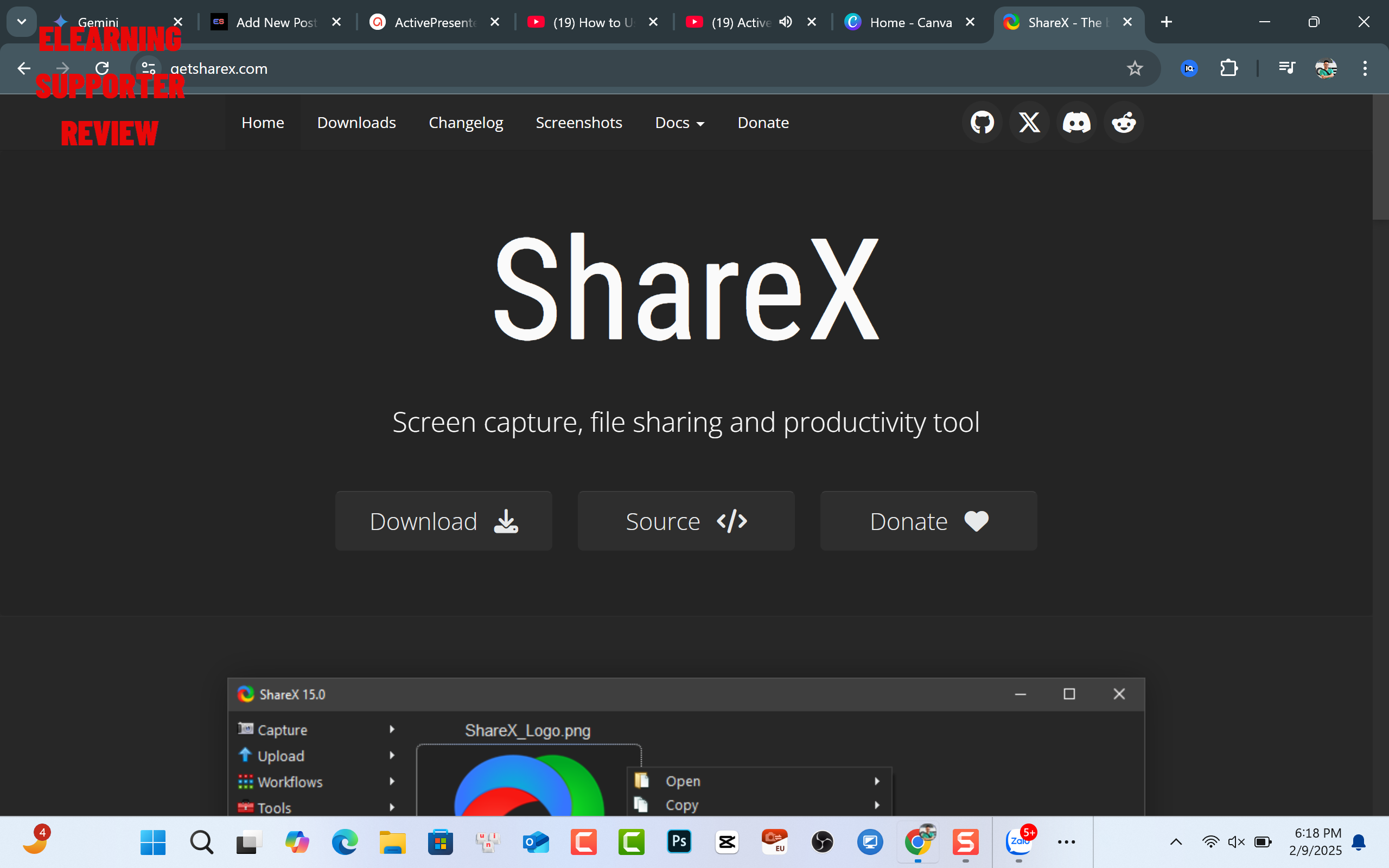Image resolution: width=1389 pixels, height=868 pixels.
Task: Open the Reddit community icon
Action: pos(1123,122)
